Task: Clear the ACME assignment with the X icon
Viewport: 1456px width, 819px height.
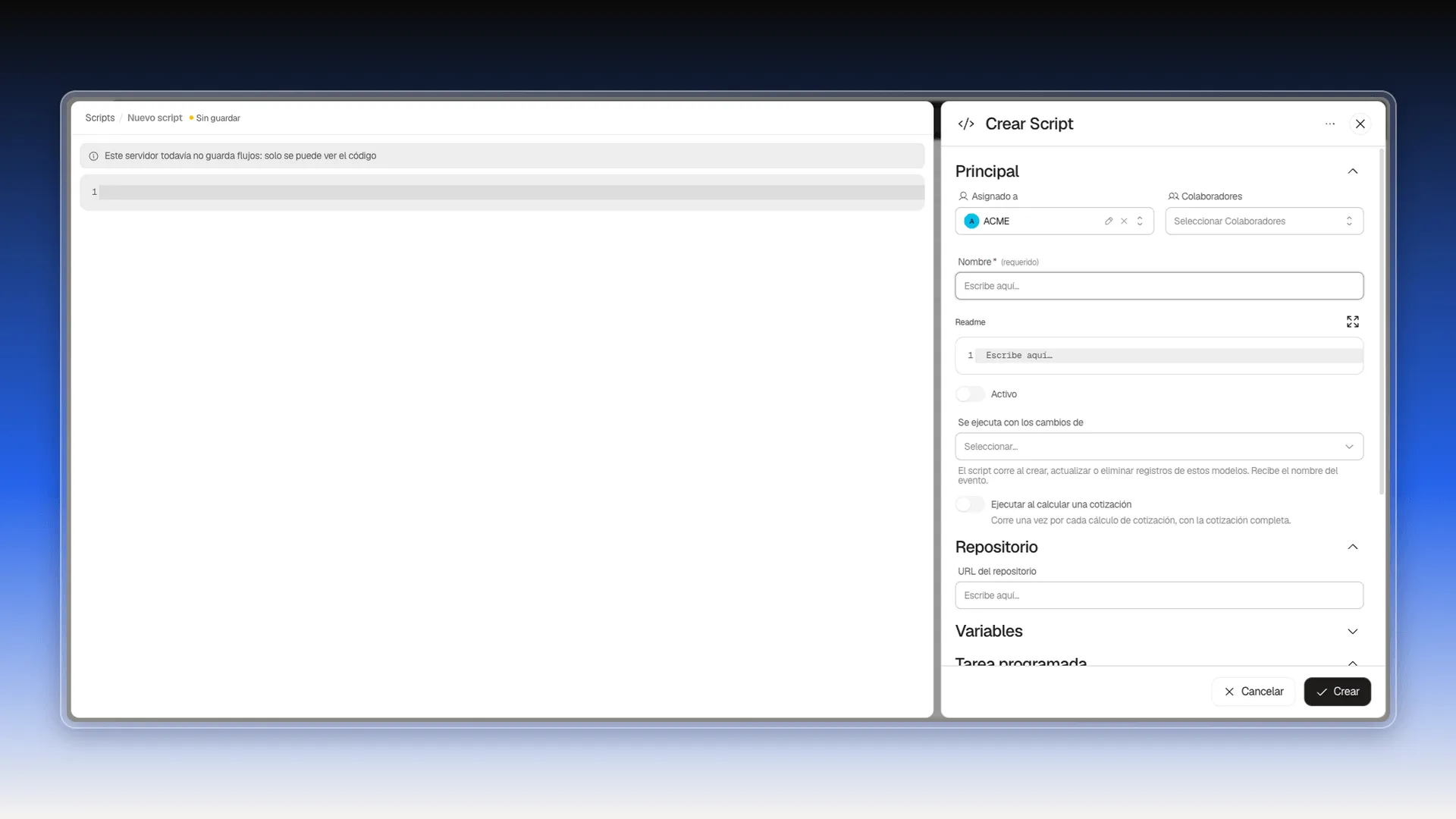Action: 1124,221
